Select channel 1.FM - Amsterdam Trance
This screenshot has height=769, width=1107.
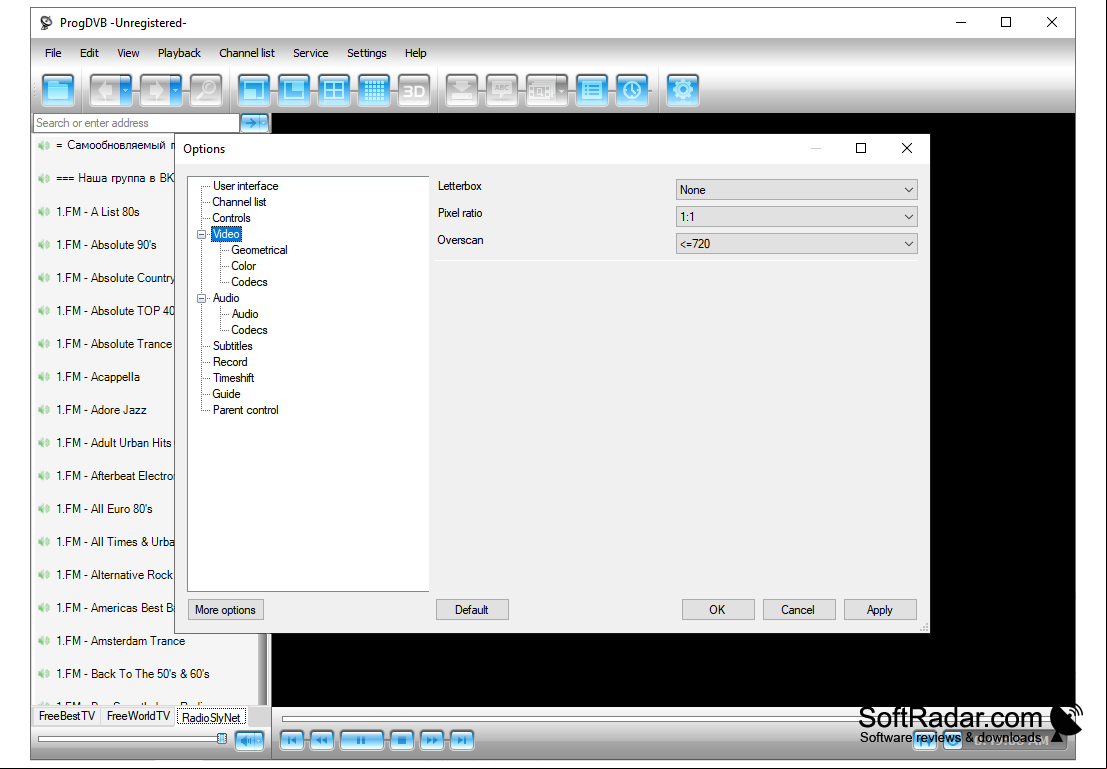coord(120,641)
